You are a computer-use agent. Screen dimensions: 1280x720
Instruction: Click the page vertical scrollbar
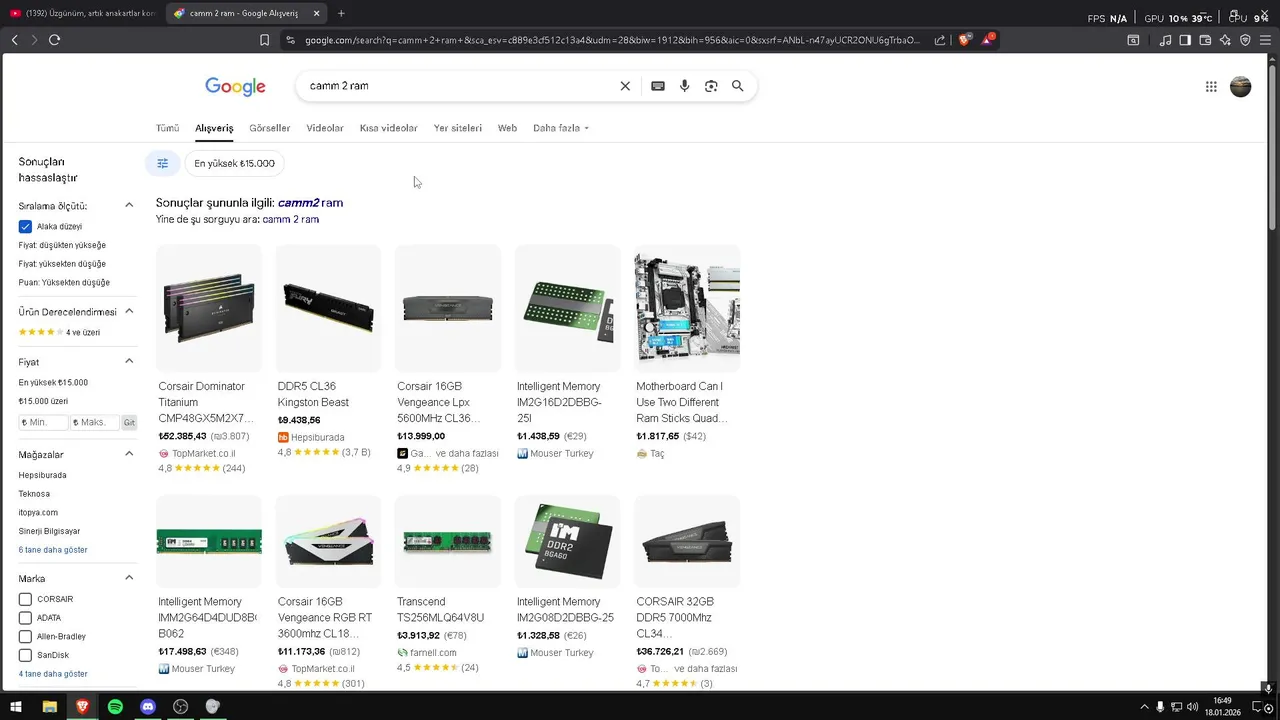1273,150
